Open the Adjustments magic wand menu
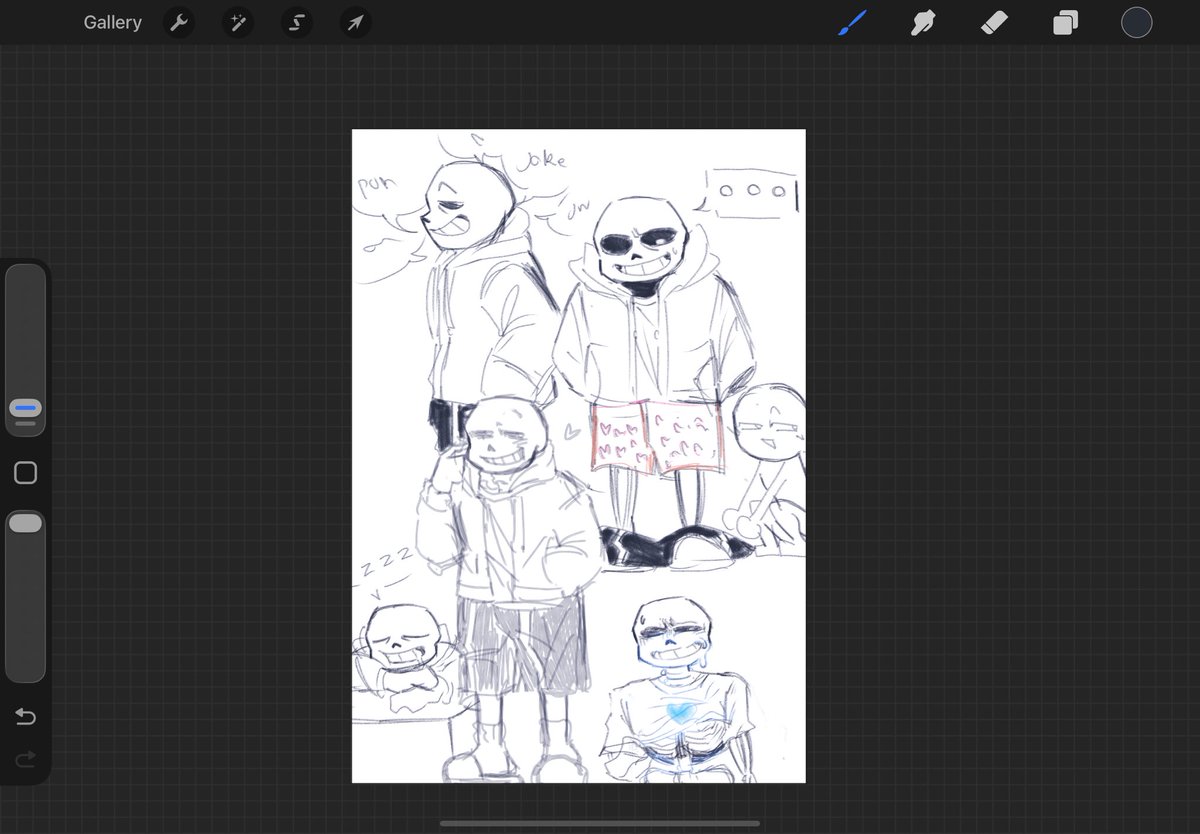The height and width of the screenshot is (834, 1200). coord(238,22)
